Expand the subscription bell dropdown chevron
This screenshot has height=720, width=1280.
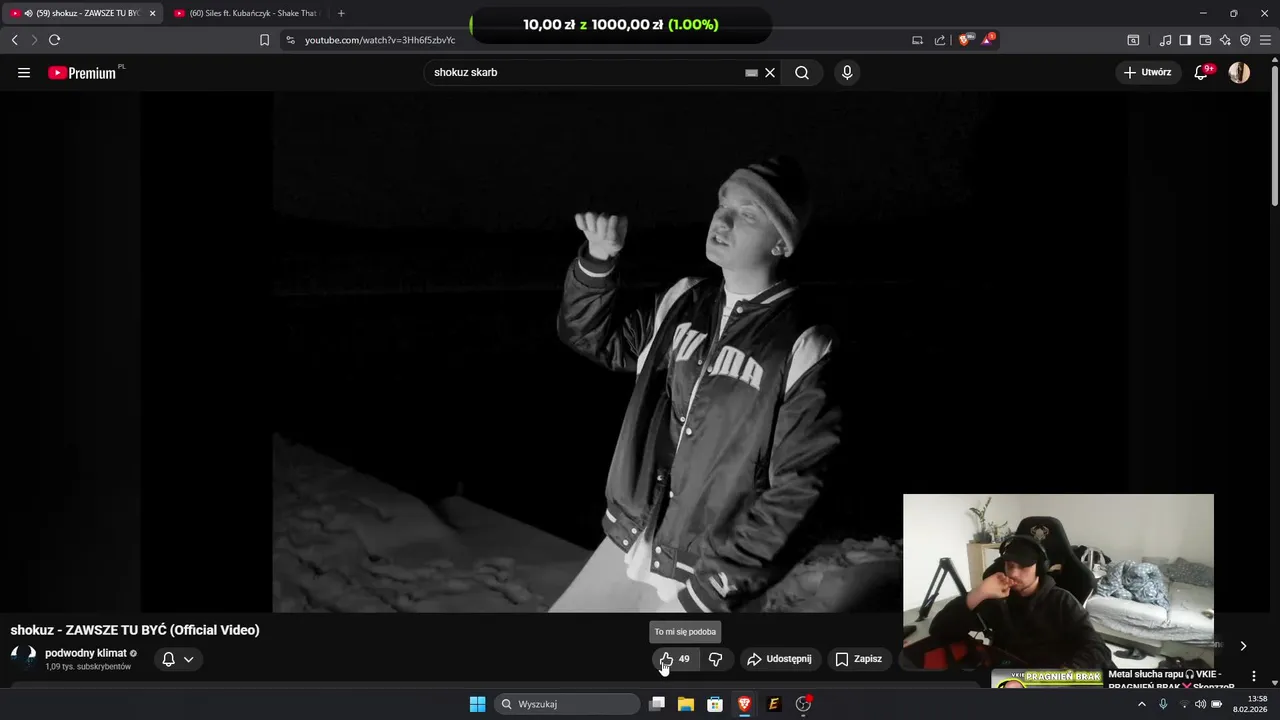tap(188, 659)
